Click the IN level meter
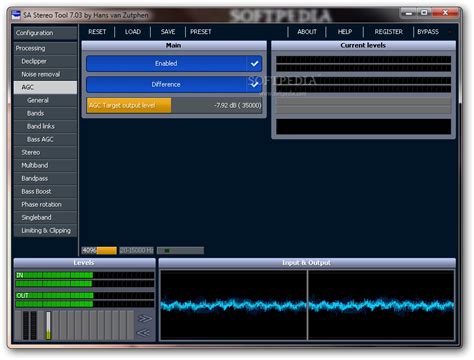Image resolution: width=474 pixels, height=360 pixels. [85, 279]
